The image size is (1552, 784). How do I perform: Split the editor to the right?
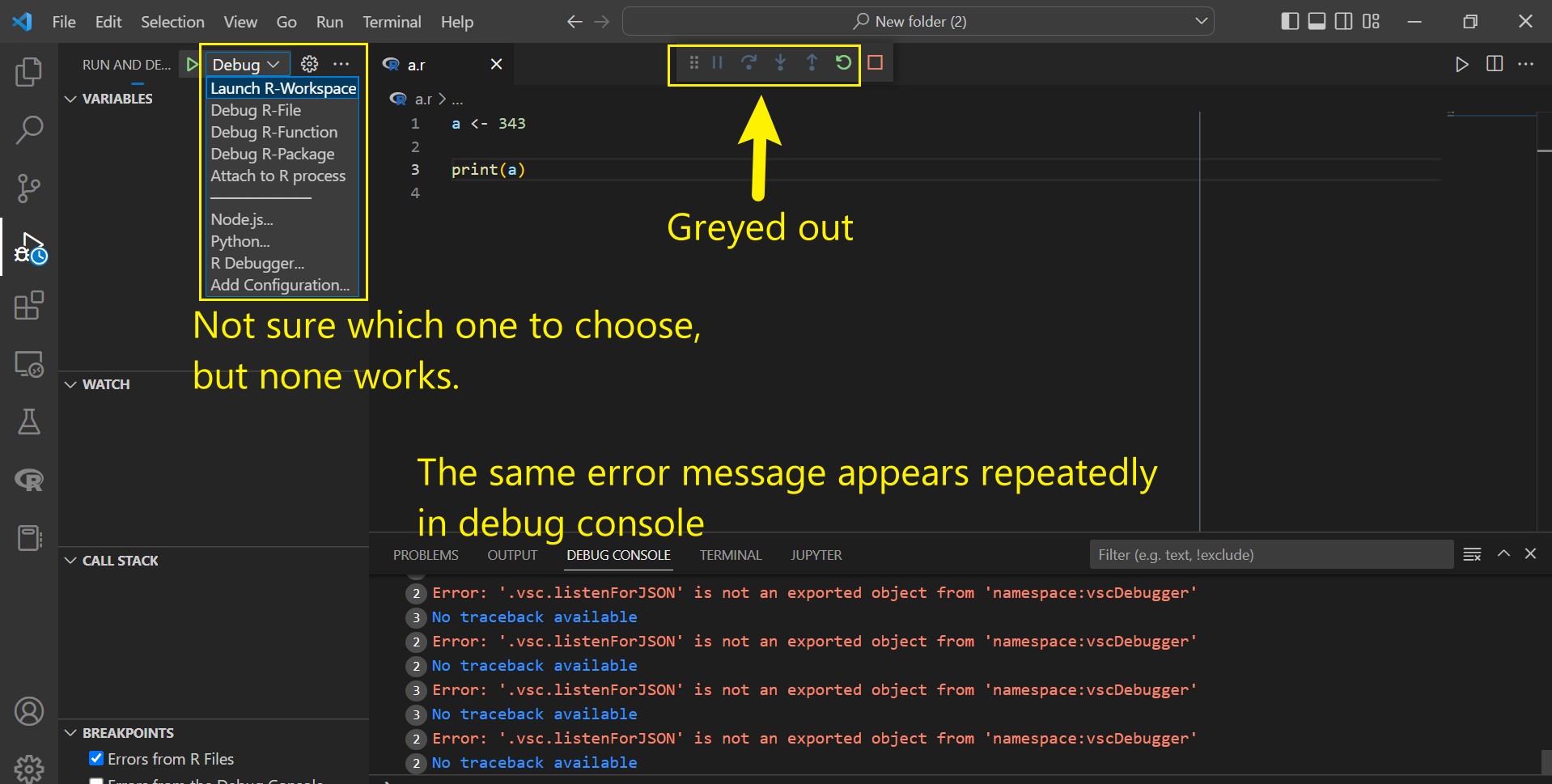click(1495, 64)
